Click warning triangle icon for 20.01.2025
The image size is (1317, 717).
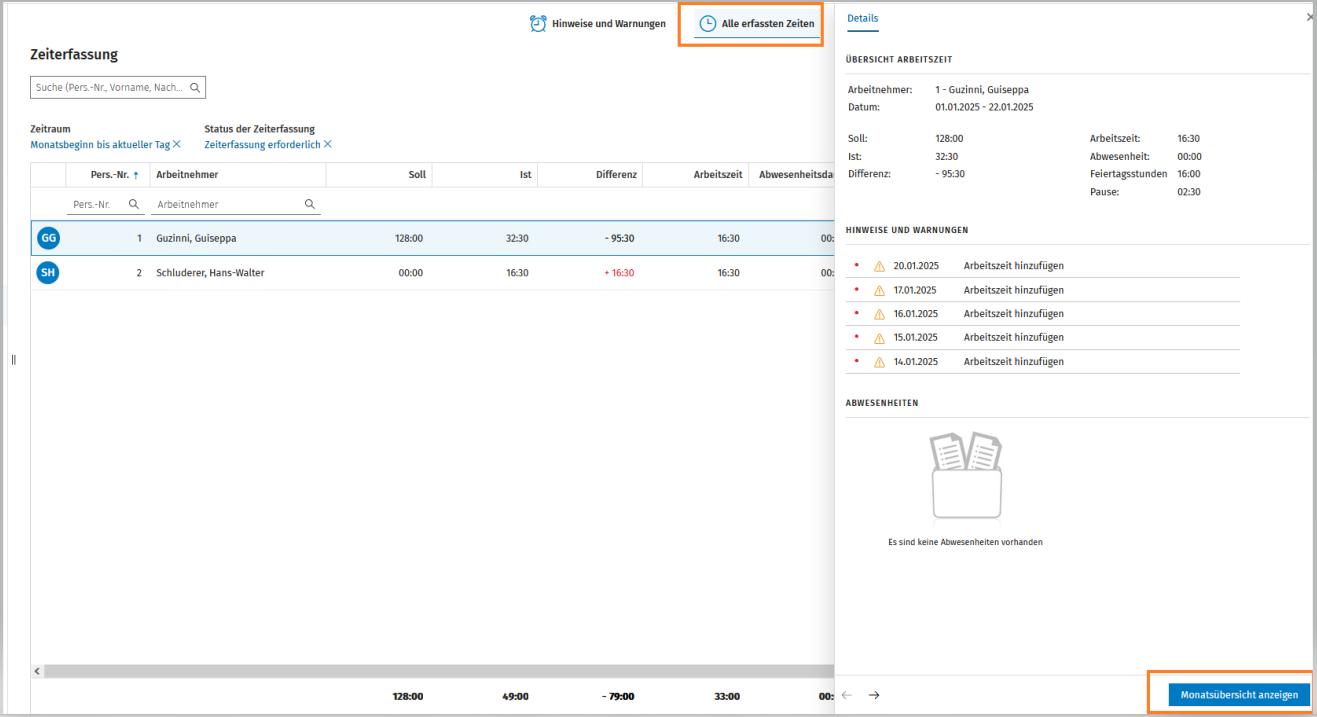coord(880,266)
